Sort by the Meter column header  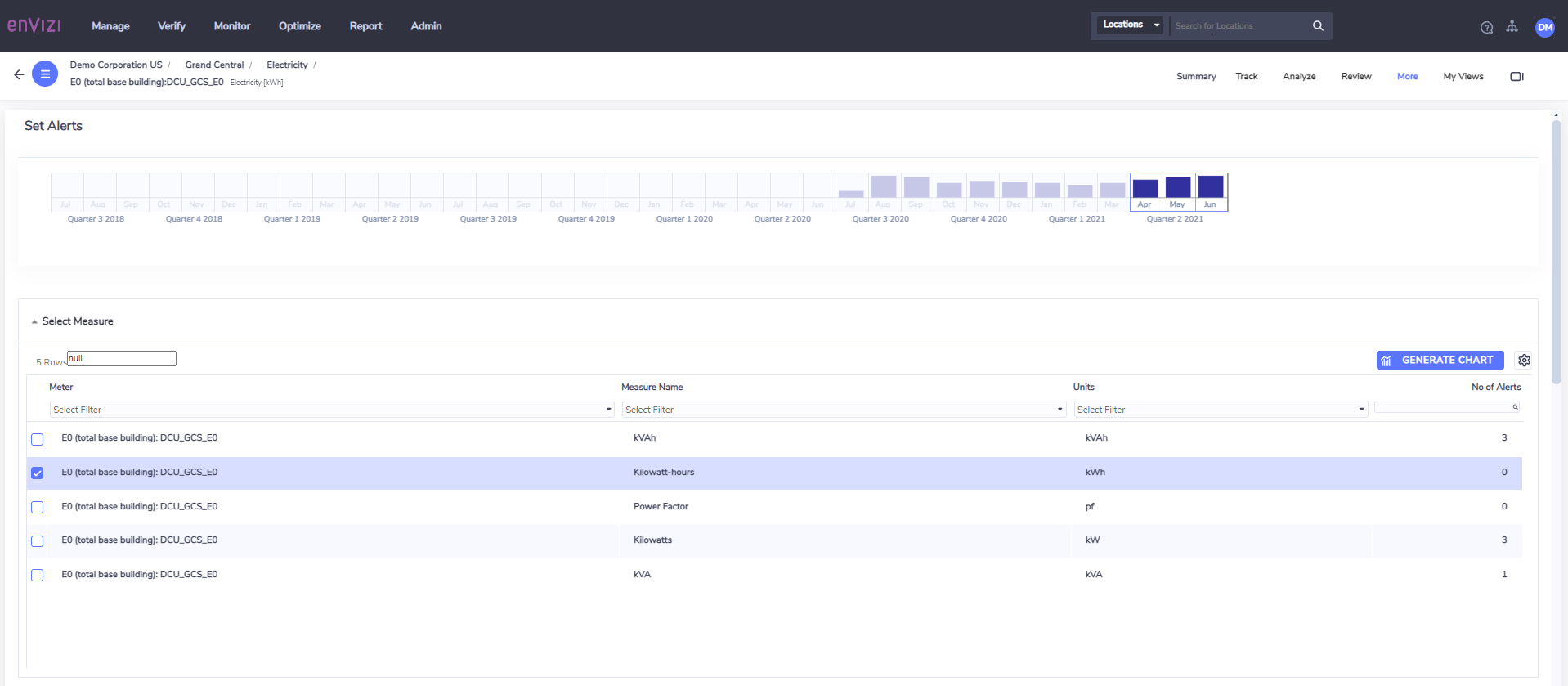click(x=61, y=387)
